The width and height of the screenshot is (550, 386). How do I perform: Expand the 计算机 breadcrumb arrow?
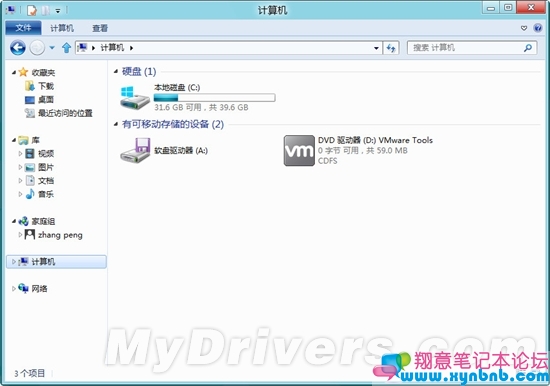point(132,48)
